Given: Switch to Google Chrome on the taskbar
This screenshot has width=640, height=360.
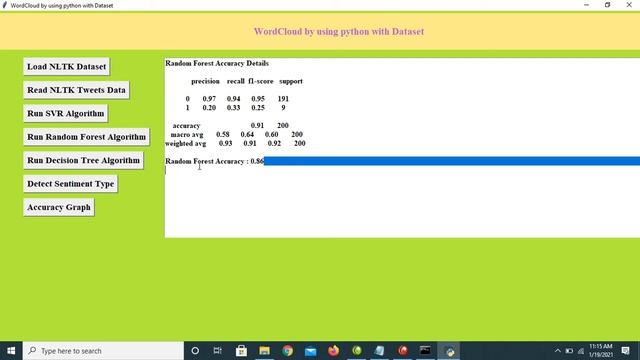Looking at the screenshot, I should point(287,351).
